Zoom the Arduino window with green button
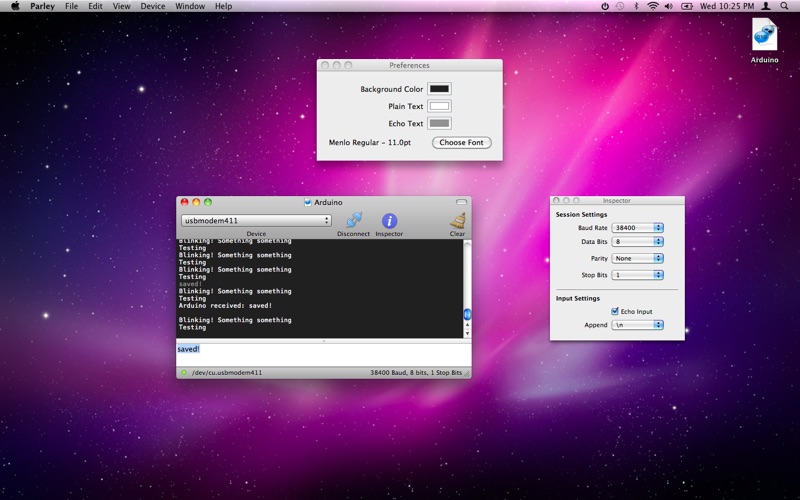The width and height of the screenshot is (800, 500). point(208,202)
